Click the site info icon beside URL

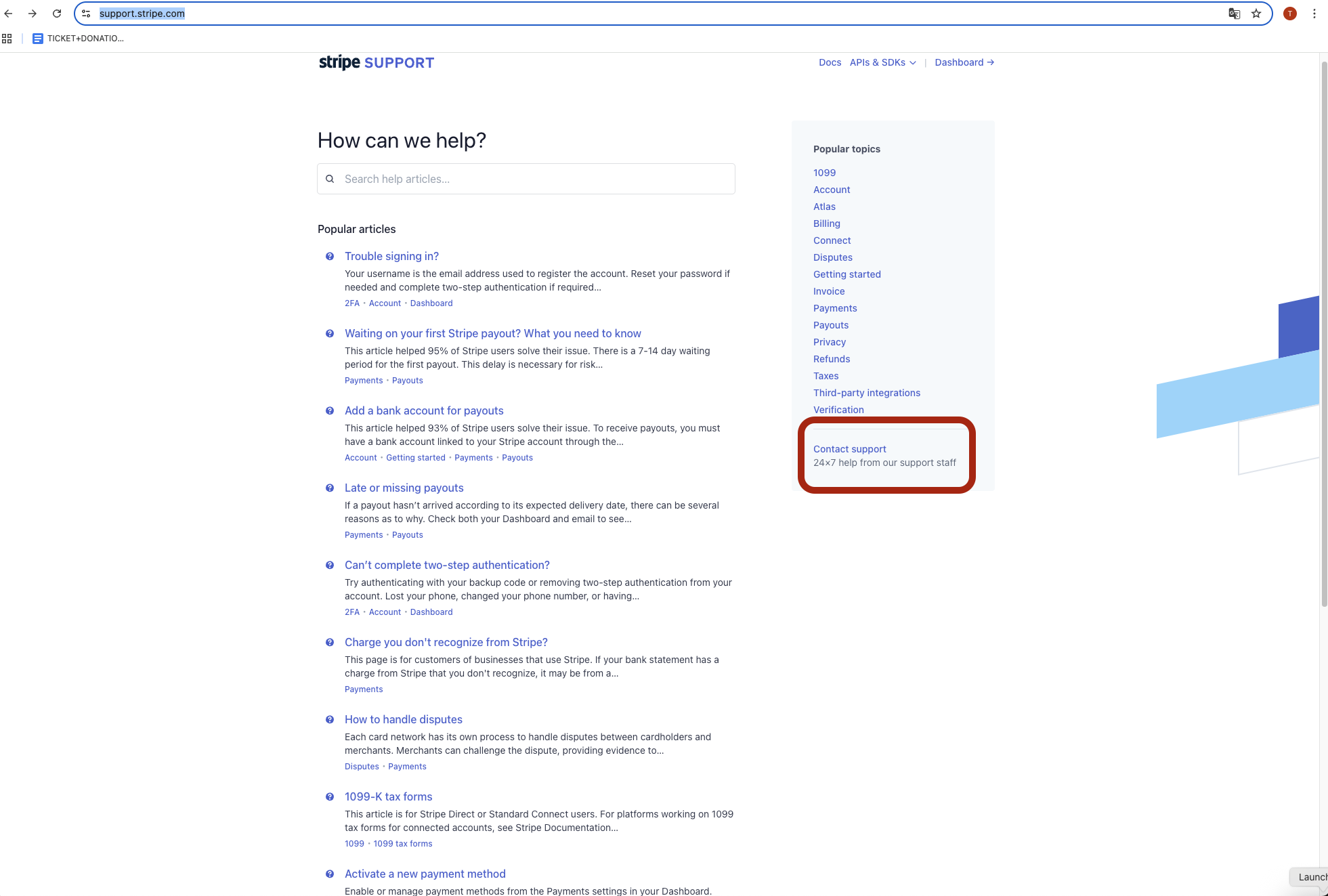point(86,14)
